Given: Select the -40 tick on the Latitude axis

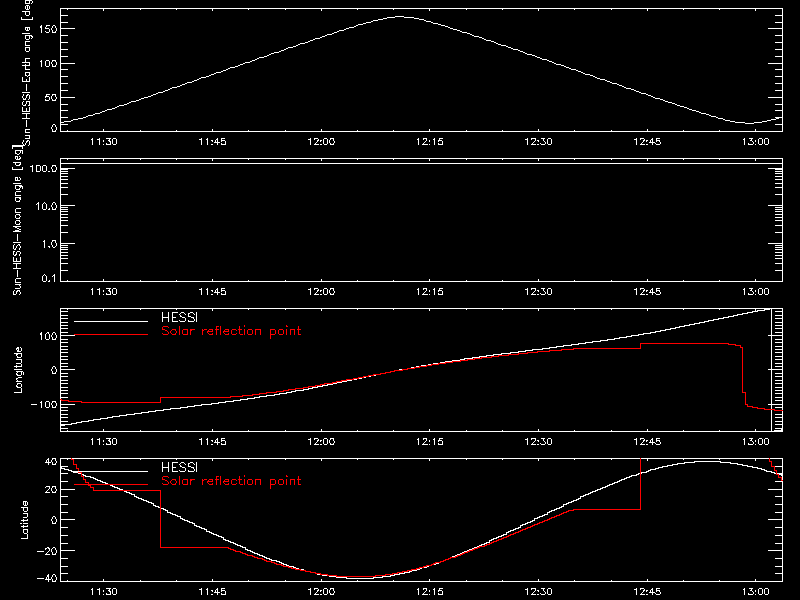Looking at the screenshot, I should click(x=47, y=578).
